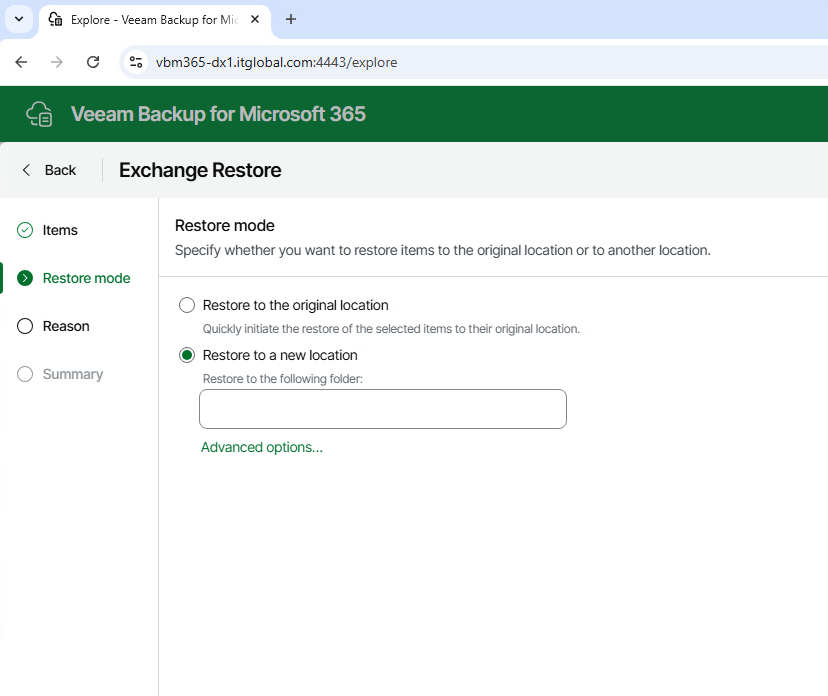The image size is (828, 696).
Task: Click the Veeam cloud logo icon
Action: (40, 114)
